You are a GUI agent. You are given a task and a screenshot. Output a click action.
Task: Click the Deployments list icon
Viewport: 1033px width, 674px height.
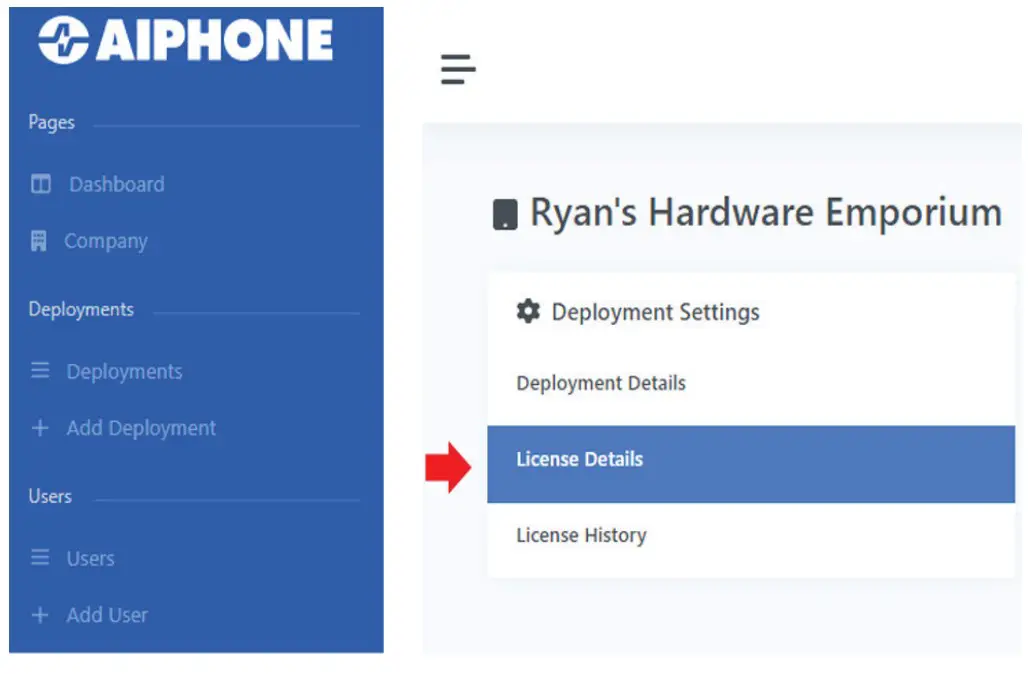39,371
